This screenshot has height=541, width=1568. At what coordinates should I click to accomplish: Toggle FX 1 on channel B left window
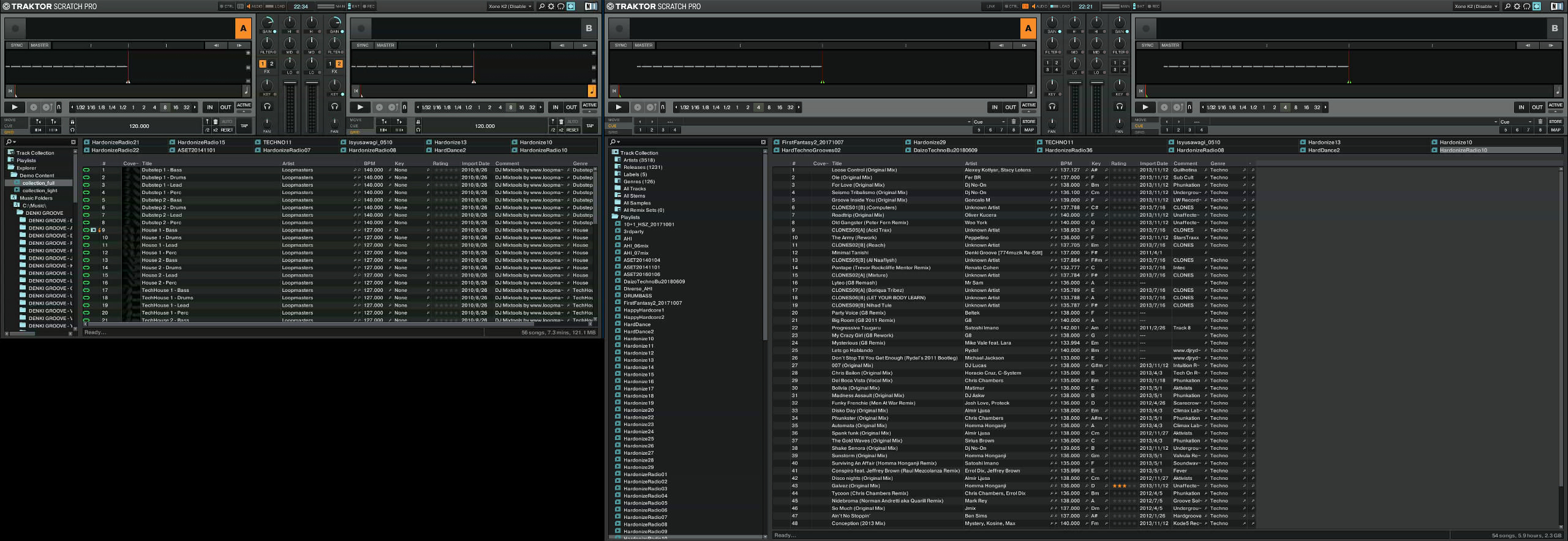click(330, 64)
